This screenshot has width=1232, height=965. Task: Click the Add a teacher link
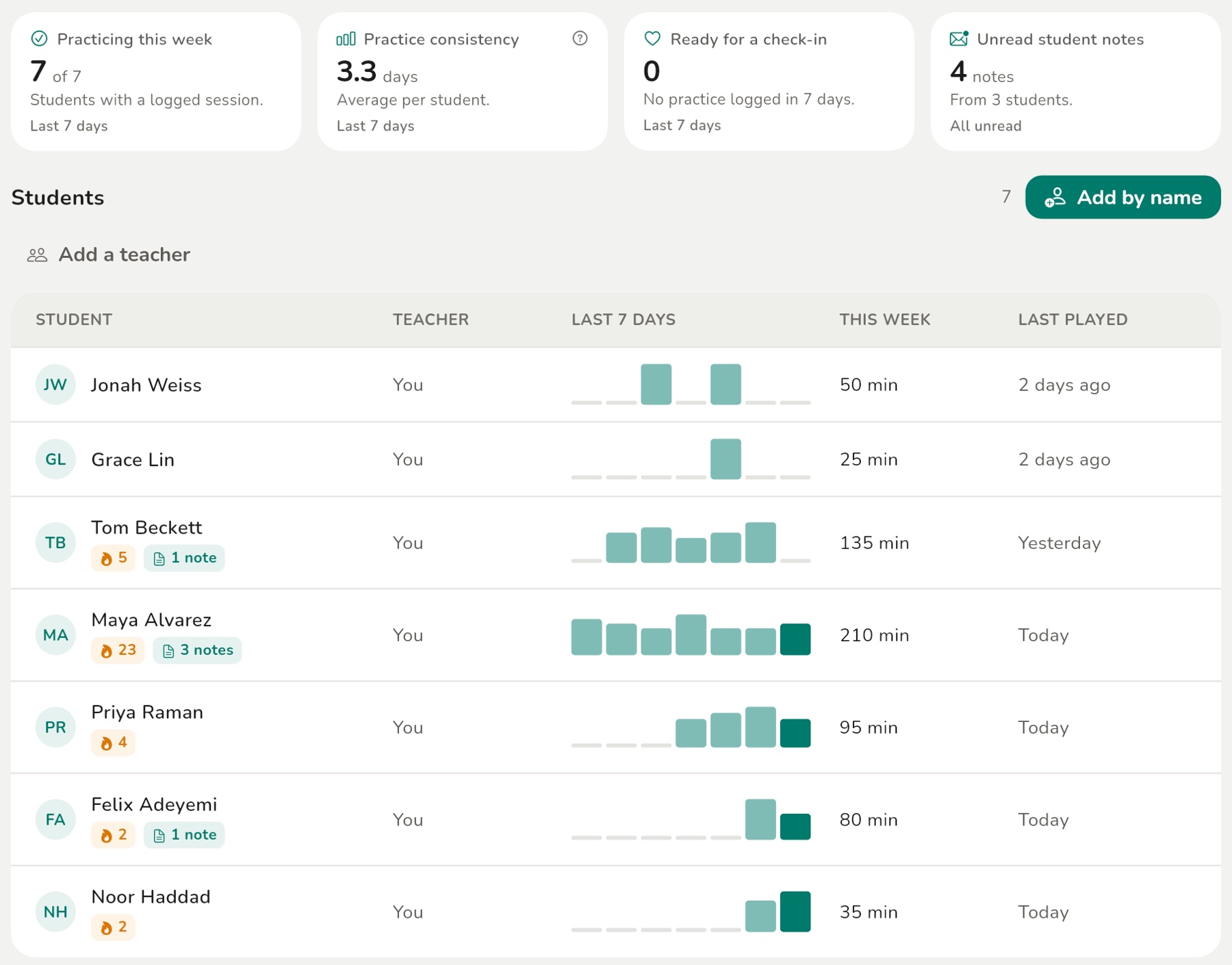pyautogui.click(x=109, y=255)
